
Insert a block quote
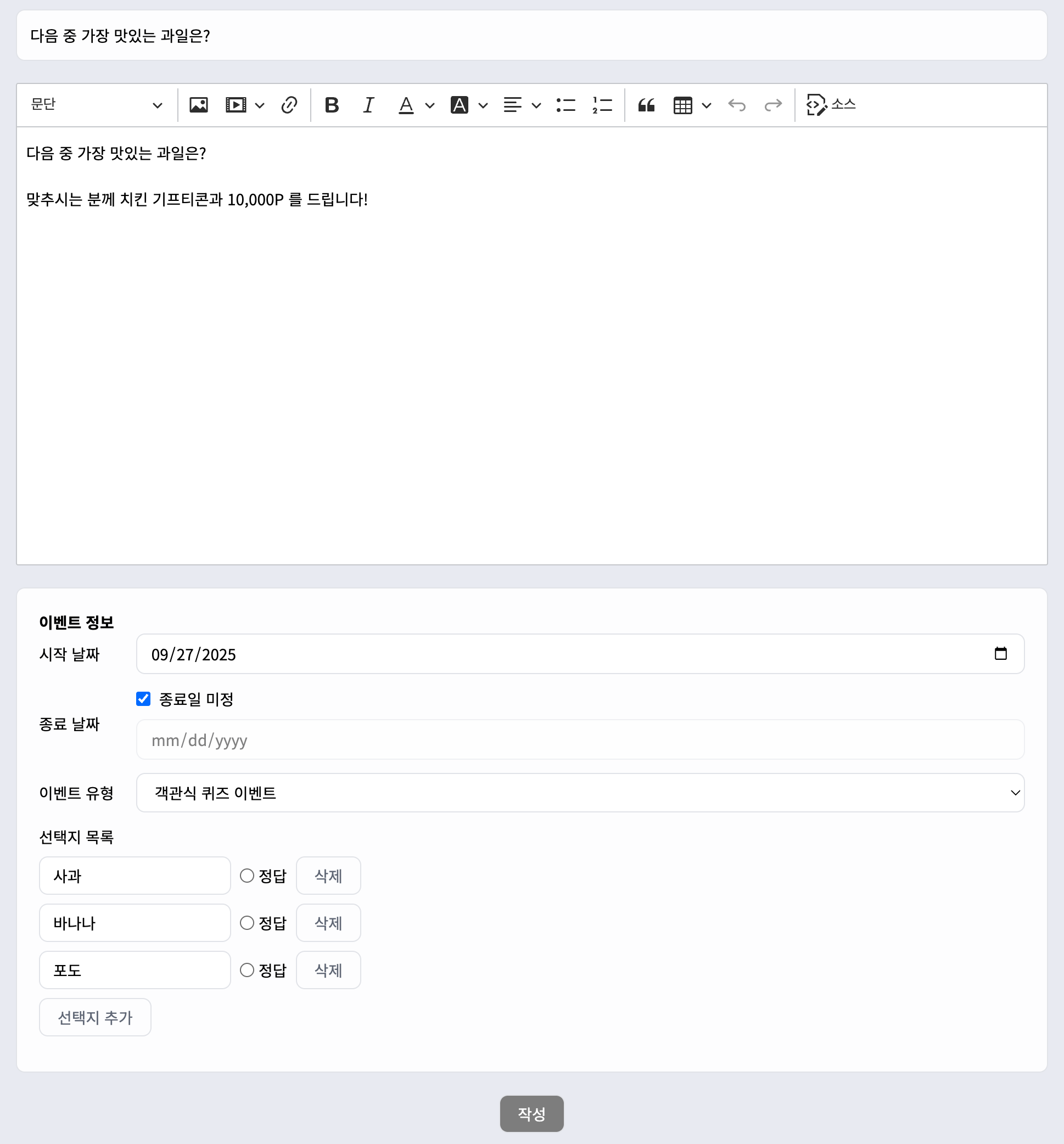[647, 105]
